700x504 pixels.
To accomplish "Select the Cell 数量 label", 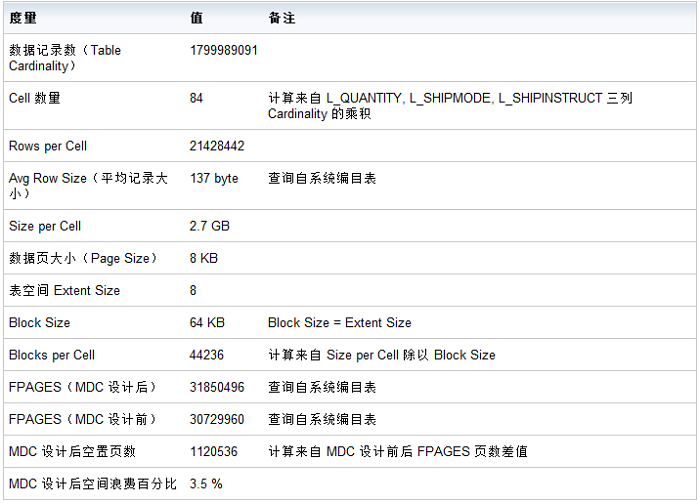I will click(34, 98).
